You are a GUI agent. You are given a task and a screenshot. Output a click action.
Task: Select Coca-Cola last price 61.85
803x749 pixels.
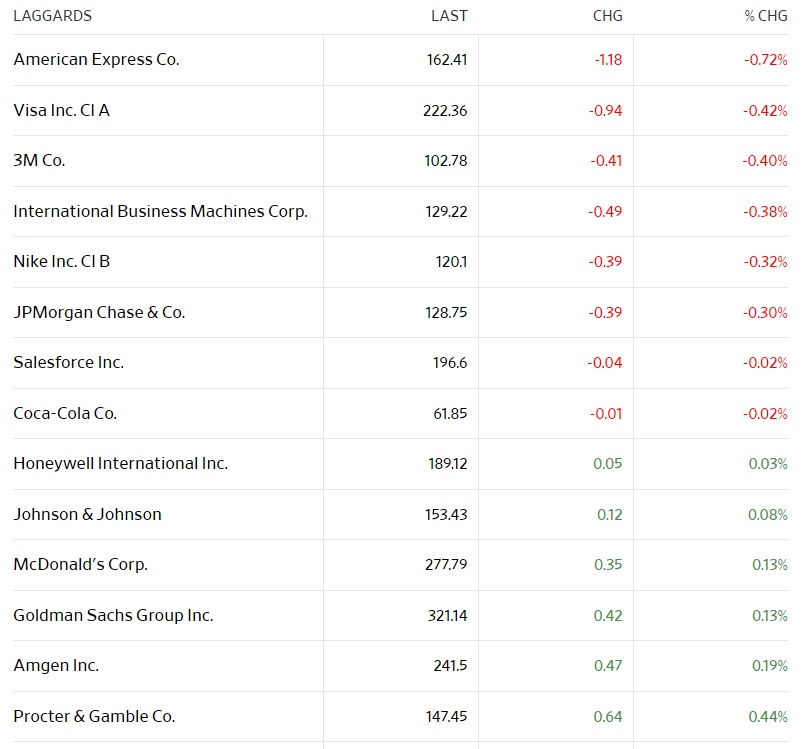(450, 413)
